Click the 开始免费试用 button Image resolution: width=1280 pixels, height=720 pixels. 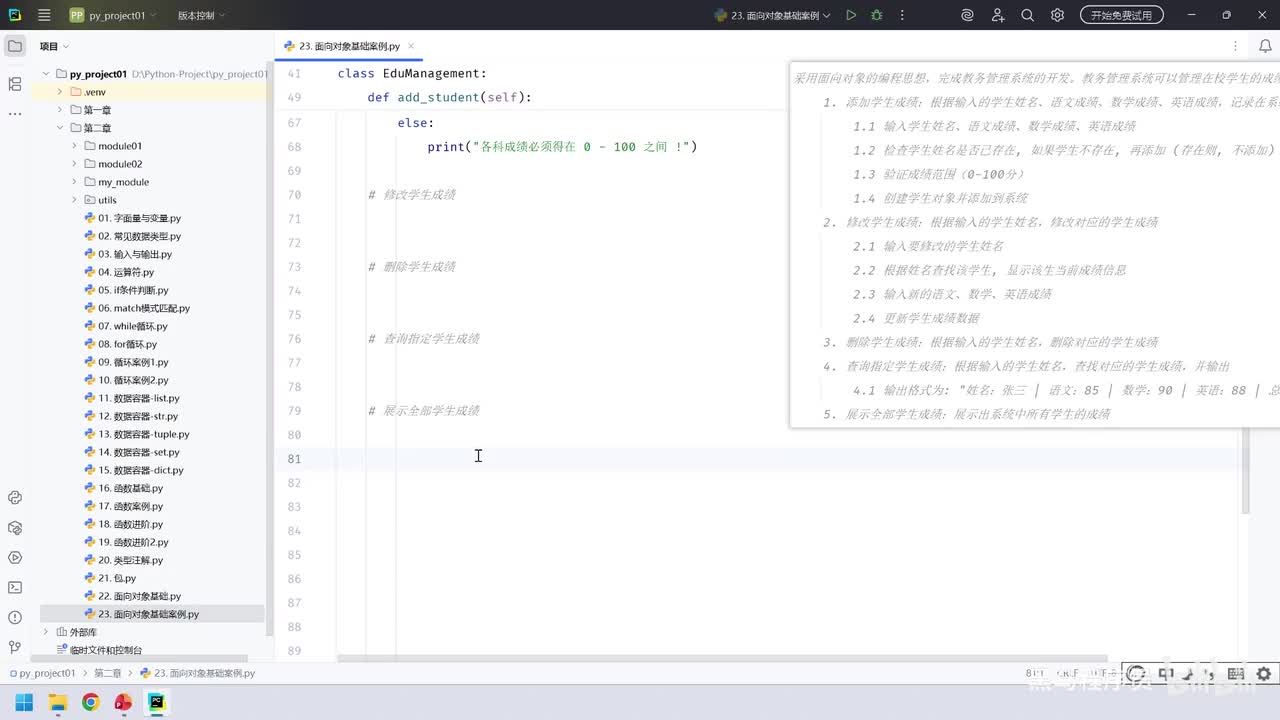pos(1121,15)
